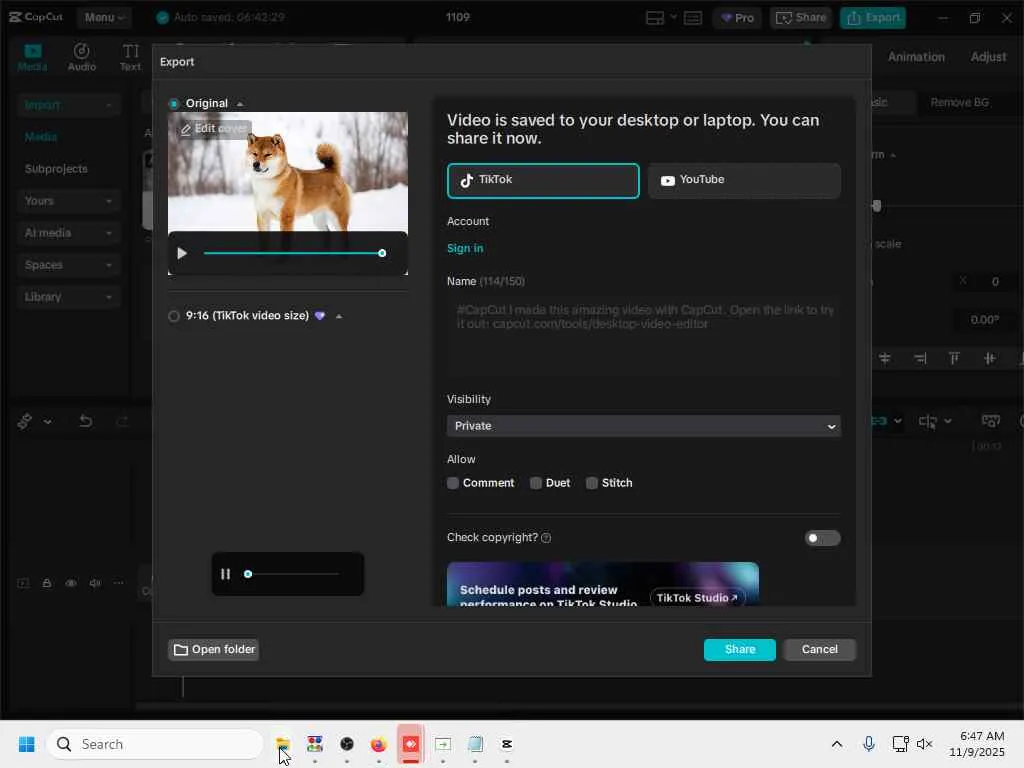Click the Pro upgrade button
The height and width of the screenshot is (768, 1024).
click(737, 18)
